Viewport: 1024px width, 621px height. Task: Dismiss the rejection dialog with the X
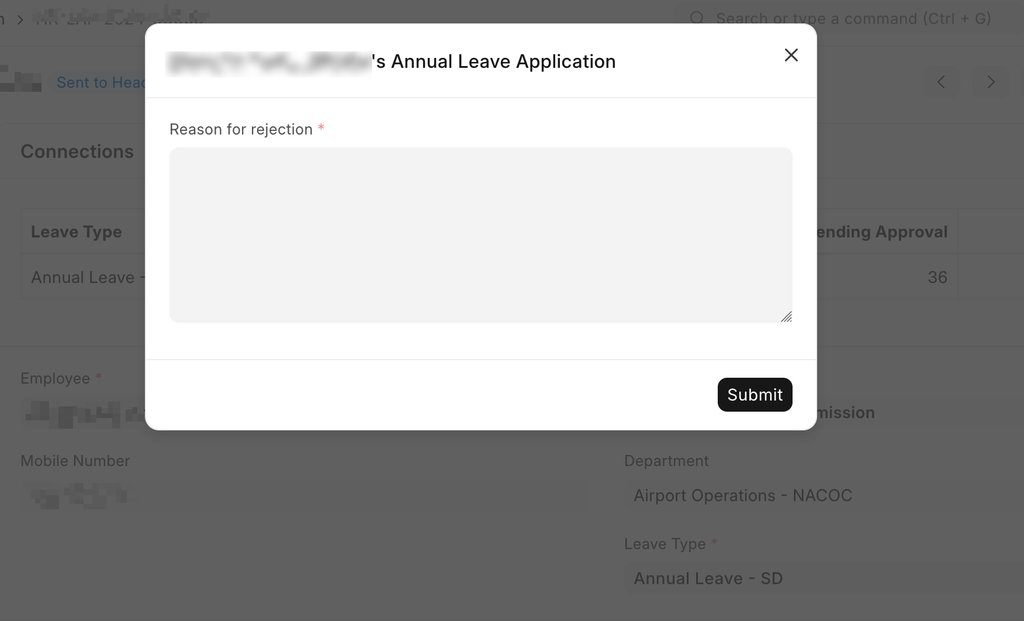[x=791, y=55]
